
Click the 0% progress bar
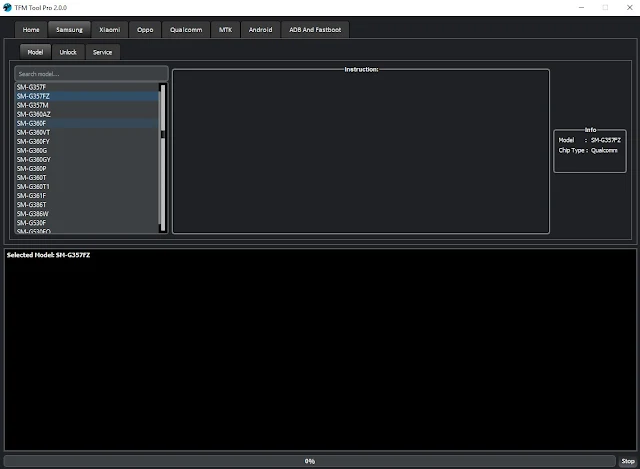pyautogui.click(x=309, y=461)
